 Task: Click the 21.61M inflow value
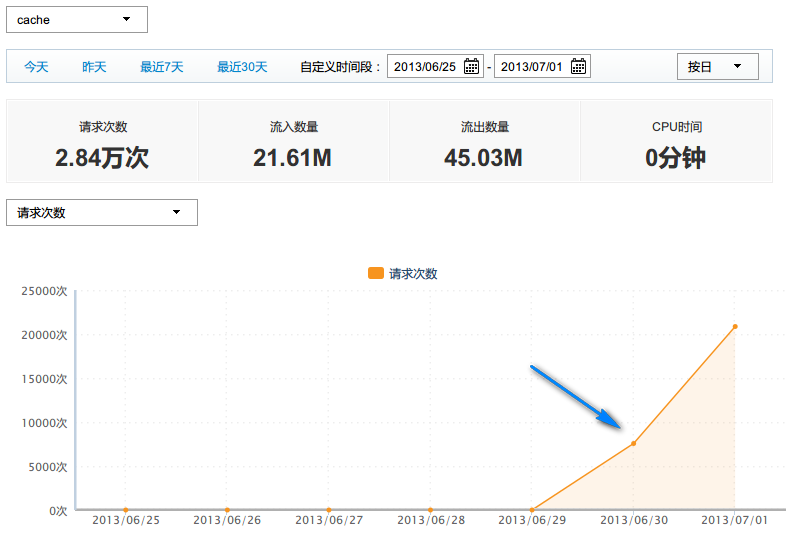point(292,157)
